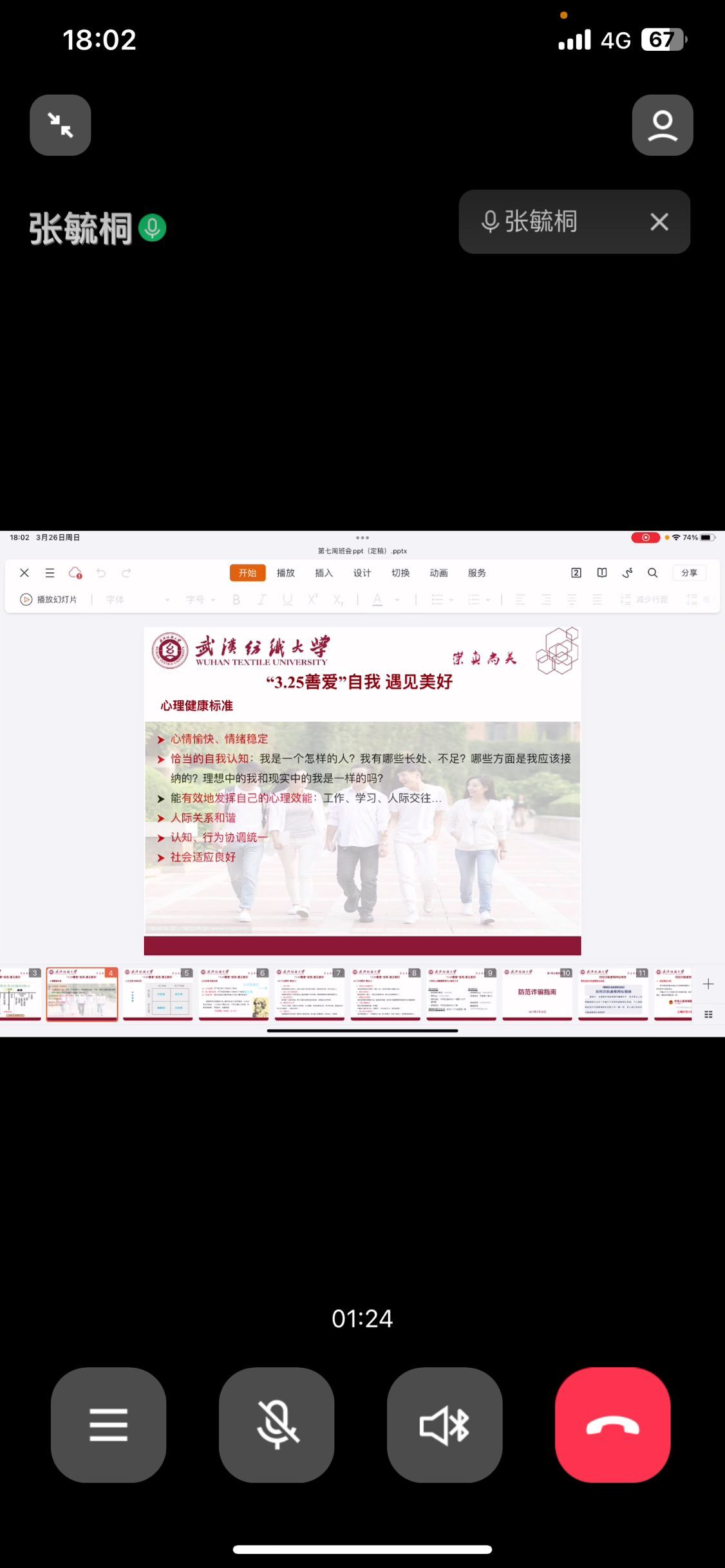Open the participants list icon

pyautogui.click(x=662, y=125)
